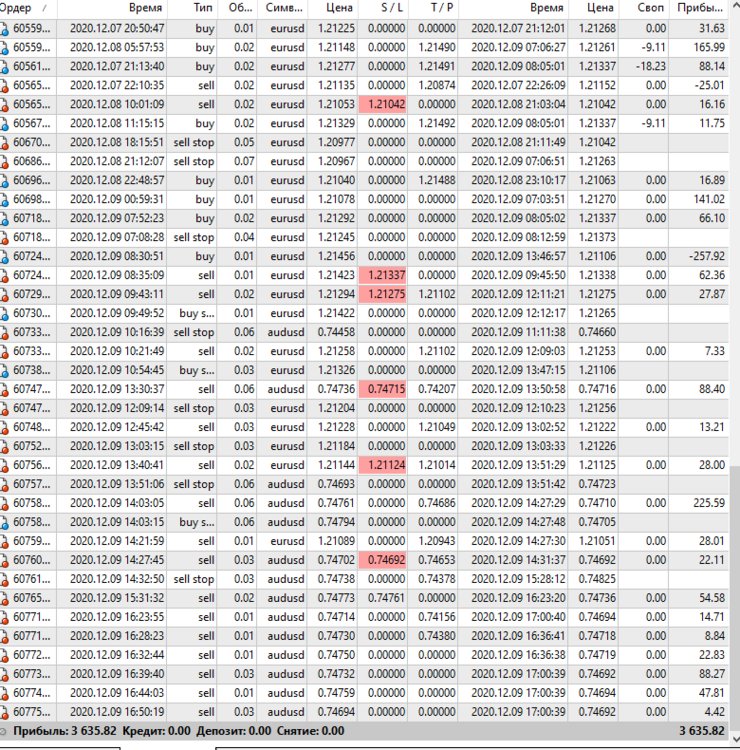
Task: Select close time 2020.12.09 13:46:57
Action: 518,256
